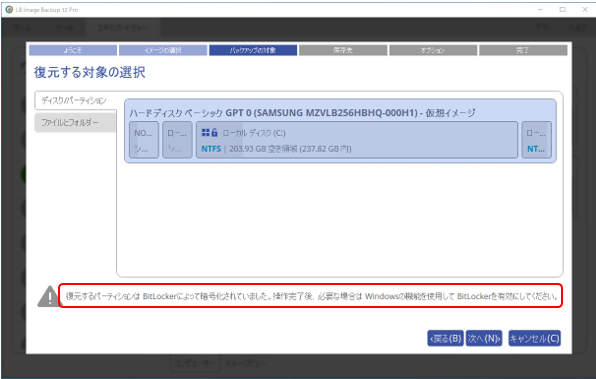Click the 203.93 GB free space text
Screen dimensions: 596x379
(x=290, y=149)
